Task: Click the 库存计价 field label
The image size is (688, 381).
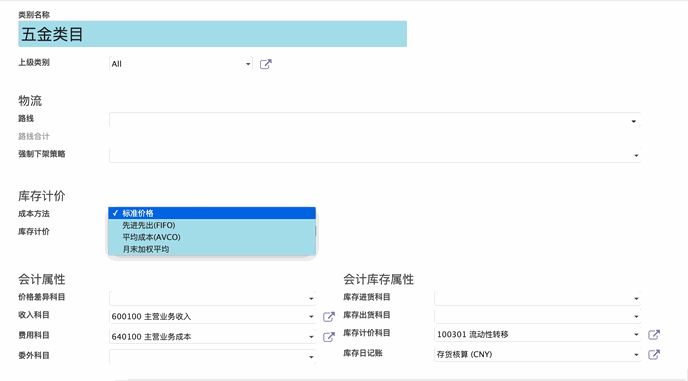Action: (x=34, y=231)
